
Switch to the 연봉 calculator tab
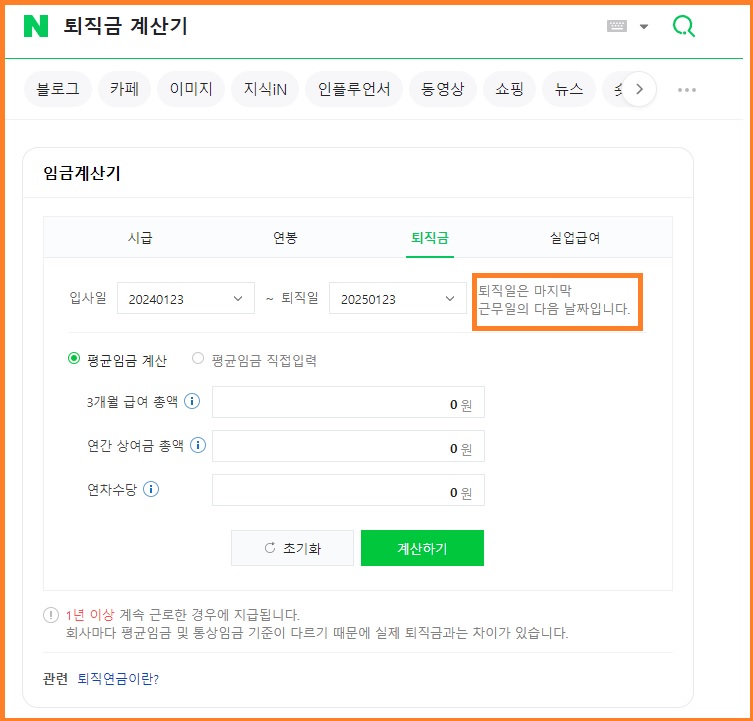[x=285, y=237]
